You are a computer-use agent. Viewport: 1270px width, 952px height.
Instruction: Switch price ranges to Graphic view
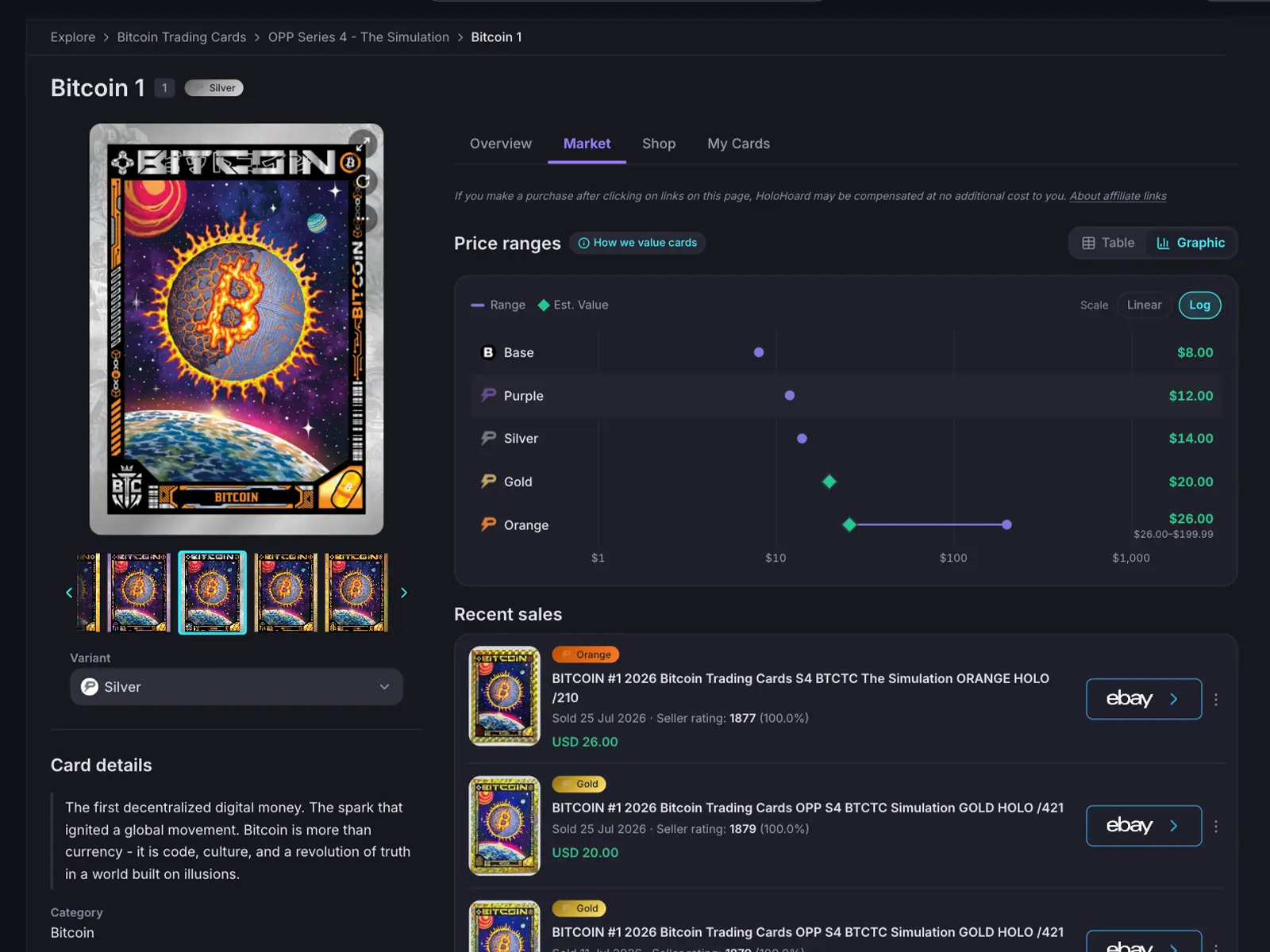(x=1191, y=243)
